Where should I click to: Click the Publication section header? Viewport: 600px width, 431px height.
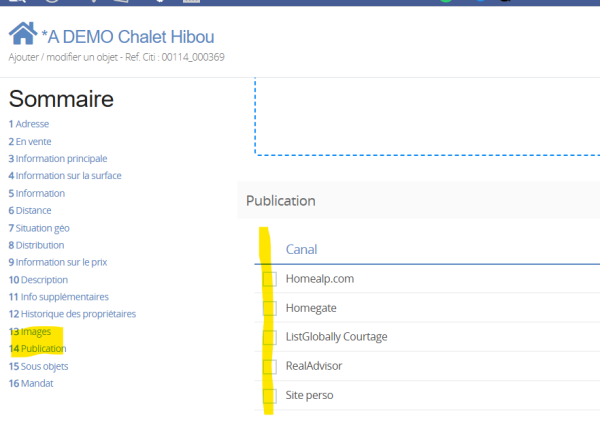click(419, 200)
